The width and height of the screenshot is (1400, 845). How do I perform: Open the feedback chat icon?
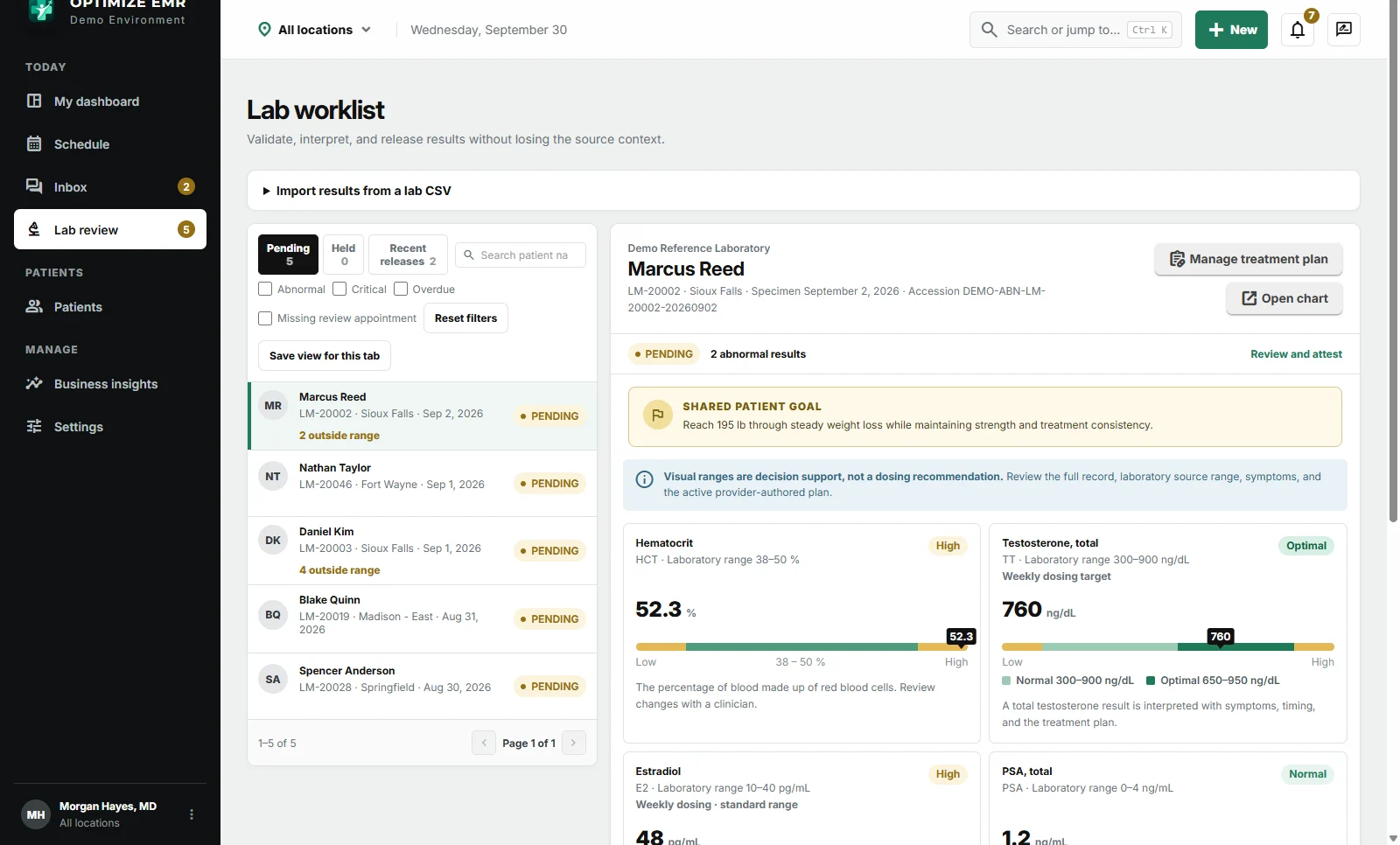1344,30
